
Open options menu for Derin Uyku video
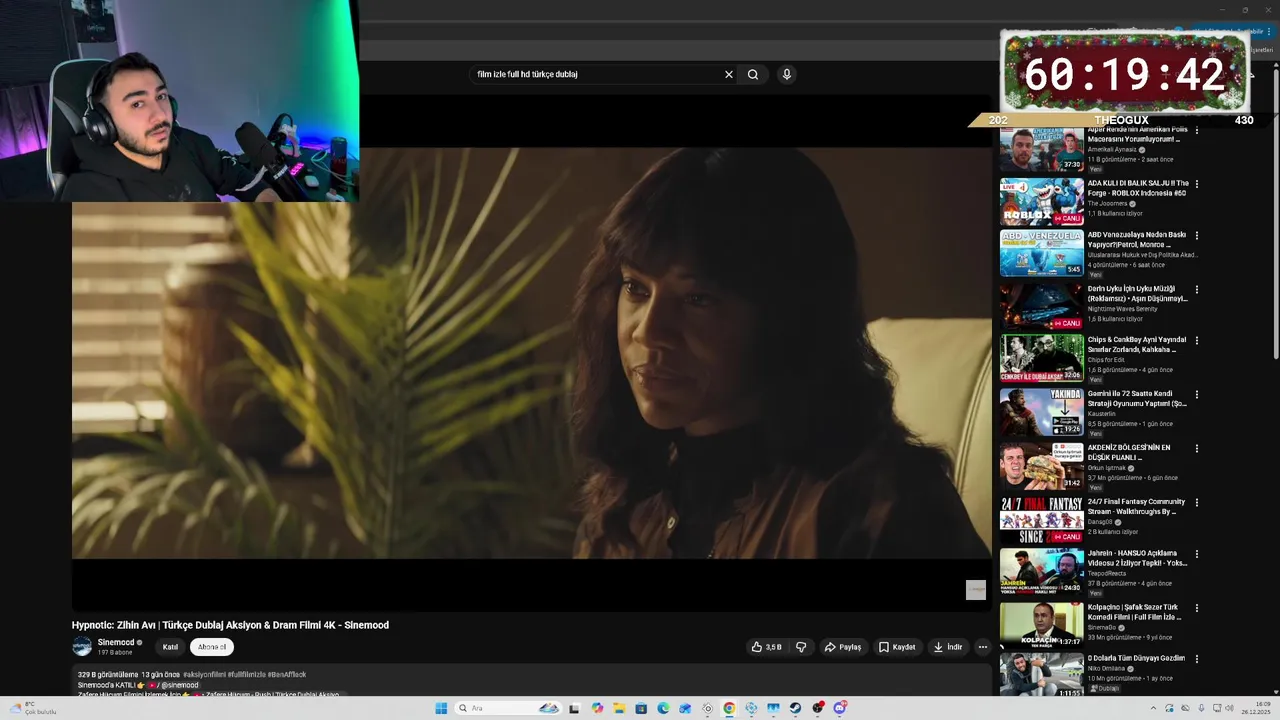point(1197,290)
